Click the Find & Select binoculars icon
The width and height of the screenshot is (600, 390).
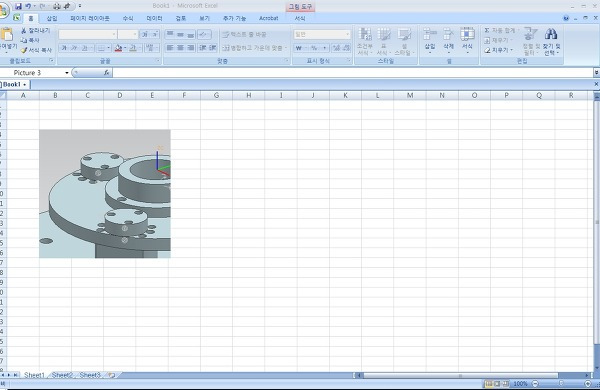[x=551, y=34]
